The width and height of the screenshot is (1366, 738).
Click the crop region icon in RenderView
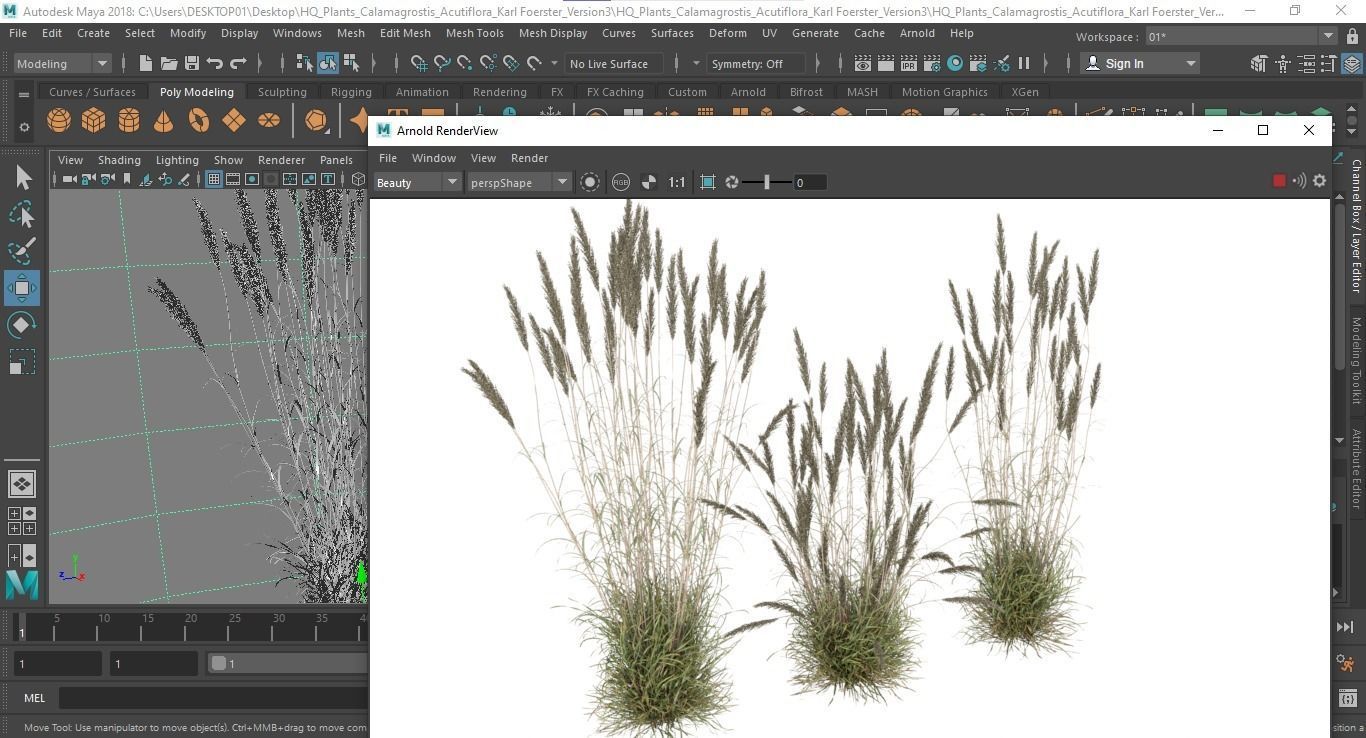[708, 182]
